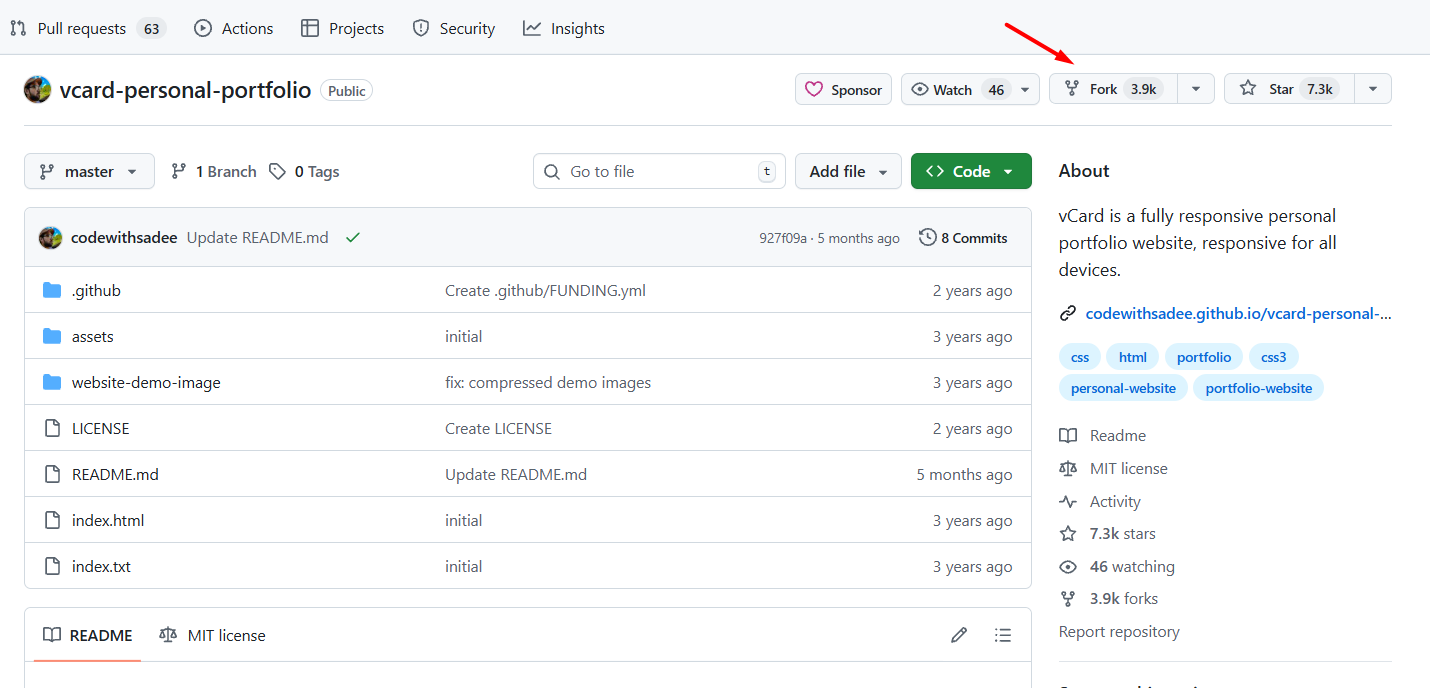The height and width of the screenshot is (688, 1430).
Task: Click the history clock icon near 8 Commits
Action: click(x=925, y=237)
